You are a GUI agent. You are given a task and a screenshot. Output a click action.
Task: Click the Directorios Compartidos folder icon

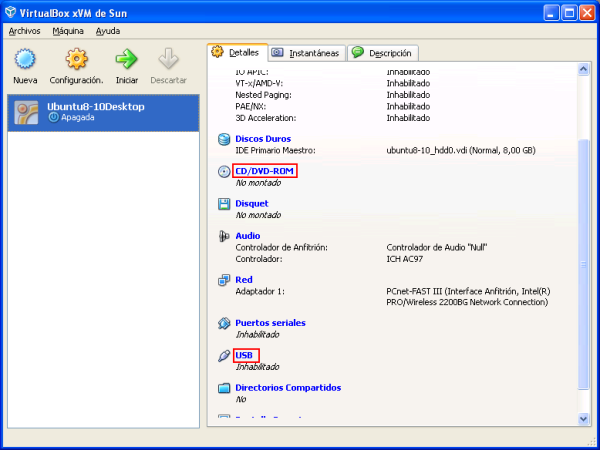(223, 388)
